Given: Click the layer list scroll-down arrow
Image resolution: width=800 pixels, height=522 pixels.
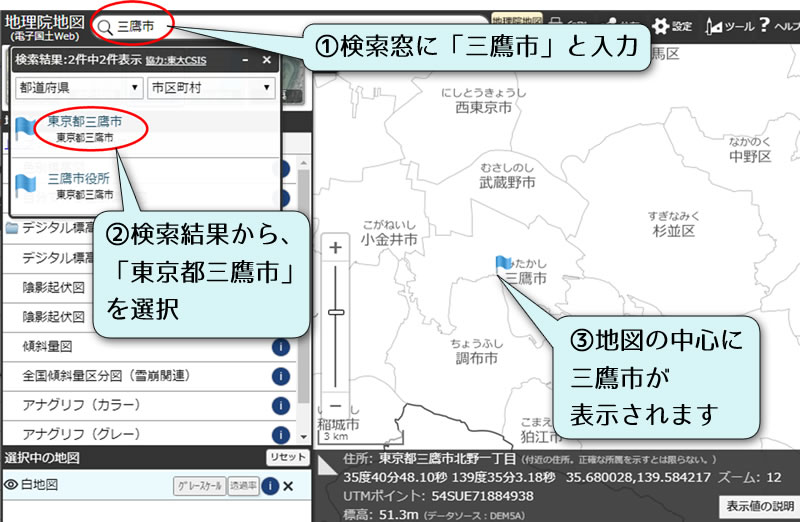Looking at the screenshot, I should tap(304, 437).
